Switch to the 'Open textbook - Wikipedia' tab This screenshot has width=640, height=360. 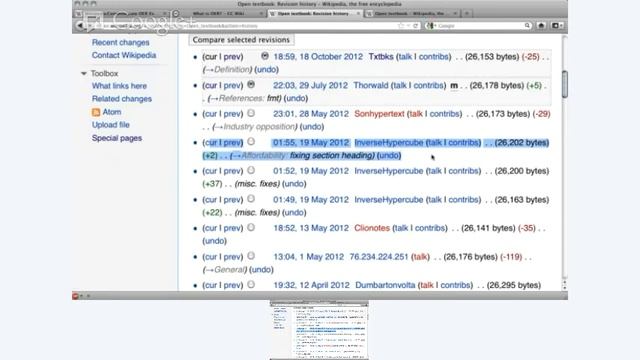(x=411, y=13)
